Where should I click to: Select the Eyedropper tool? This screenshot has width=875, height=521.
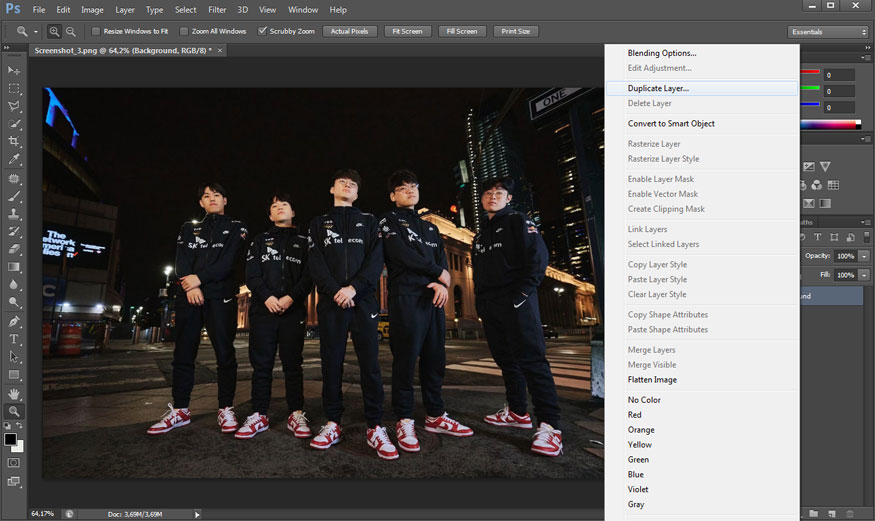point(13,159)
